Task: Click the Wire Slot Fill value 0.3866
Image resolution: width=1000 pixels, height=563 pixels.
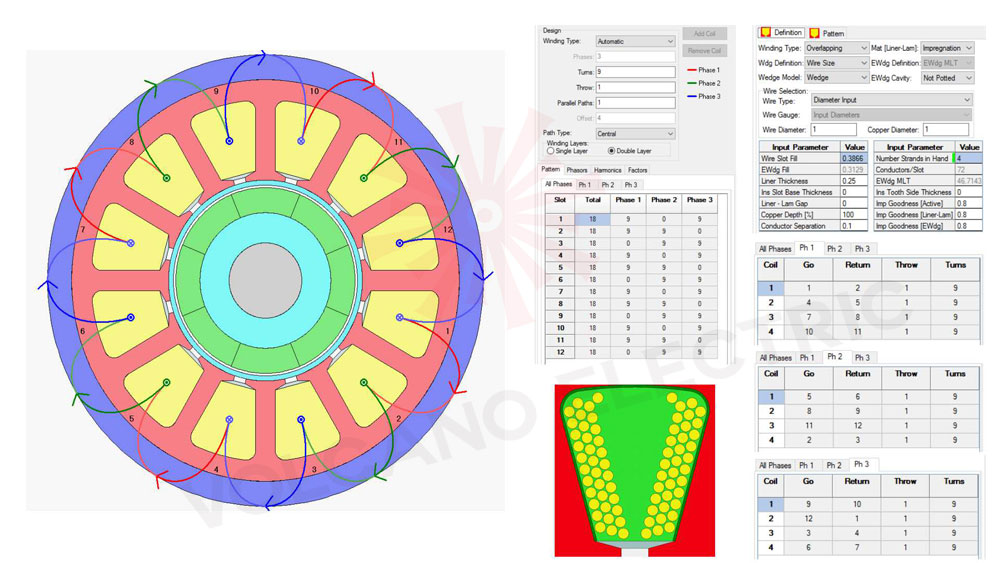Action: tap(853, 159)
